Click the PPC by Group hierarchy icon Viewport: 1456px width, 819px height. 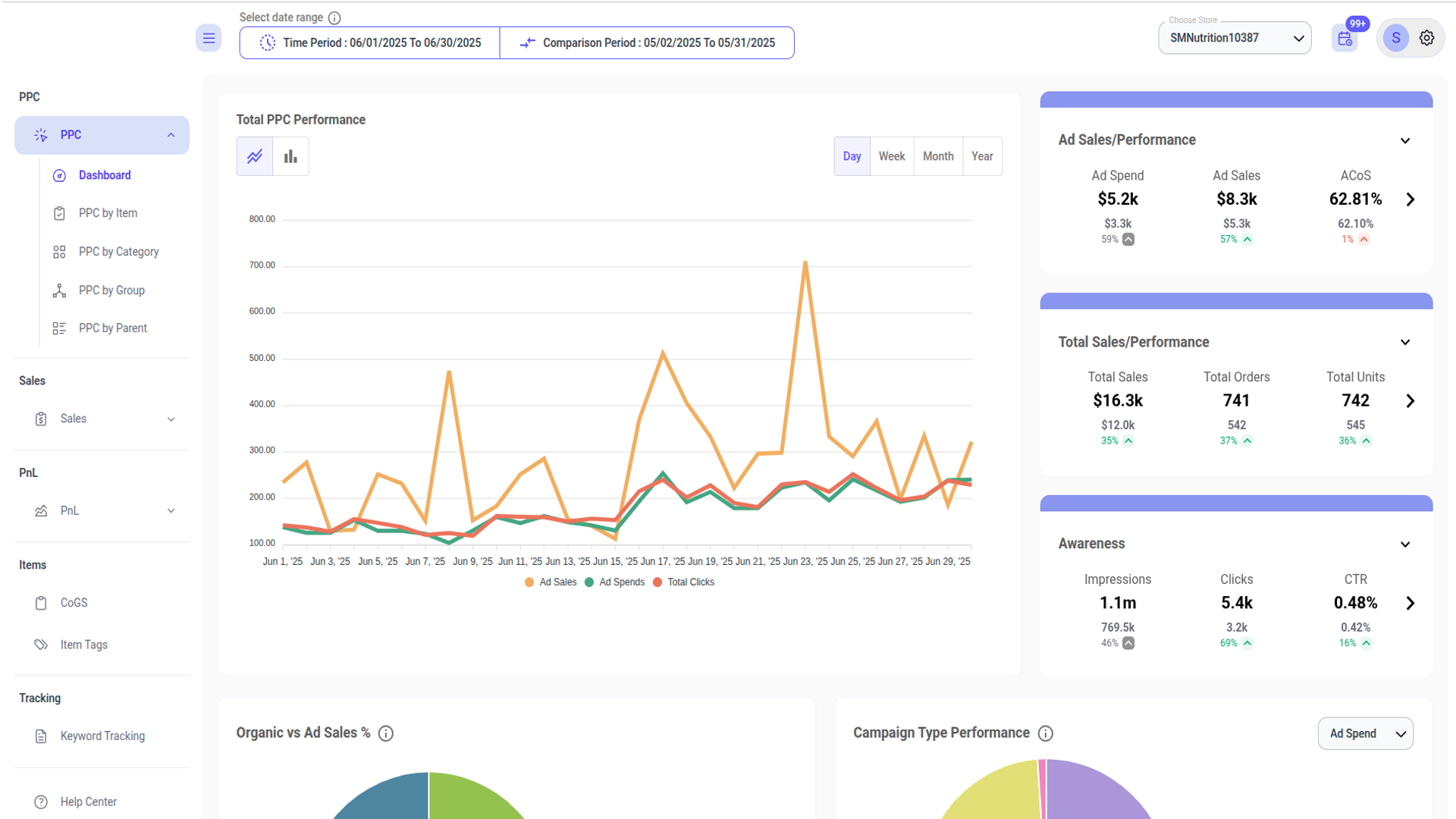[59, 290]
